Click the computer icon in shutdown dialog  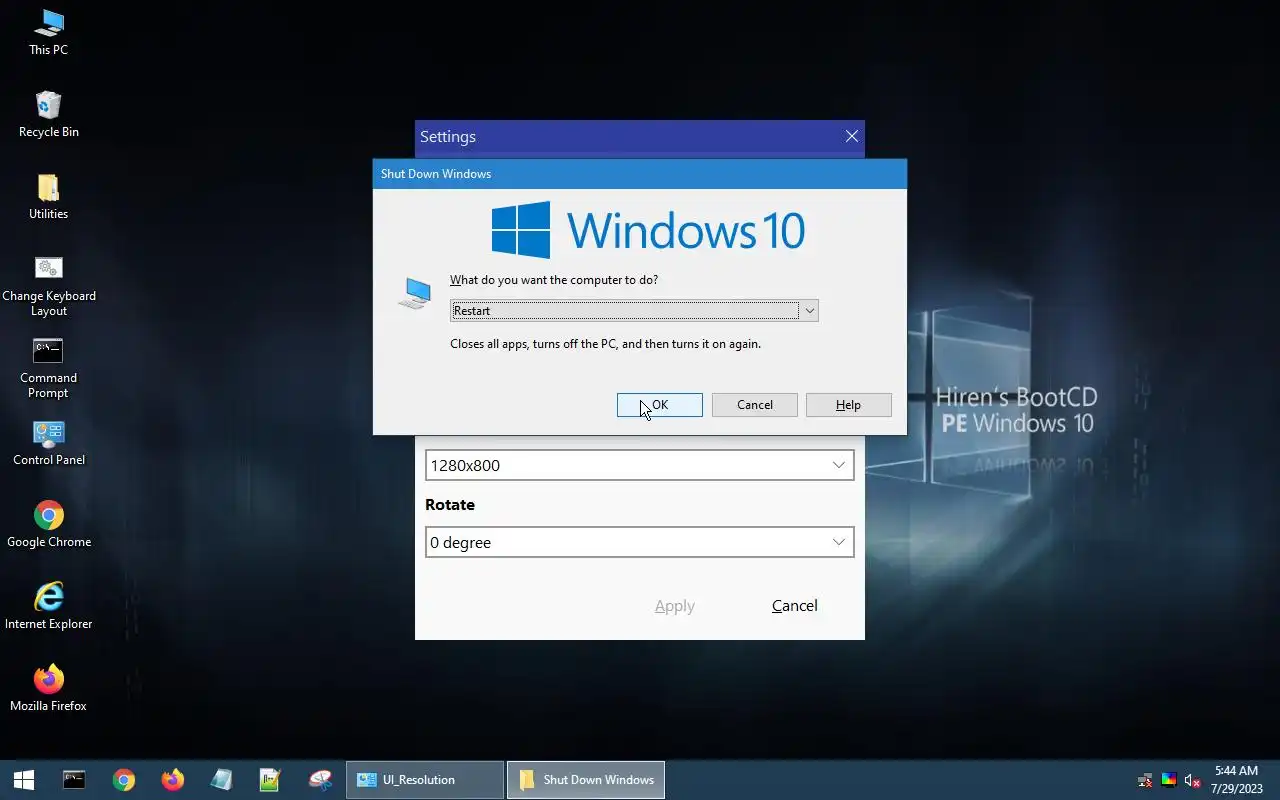coord(414,294)
